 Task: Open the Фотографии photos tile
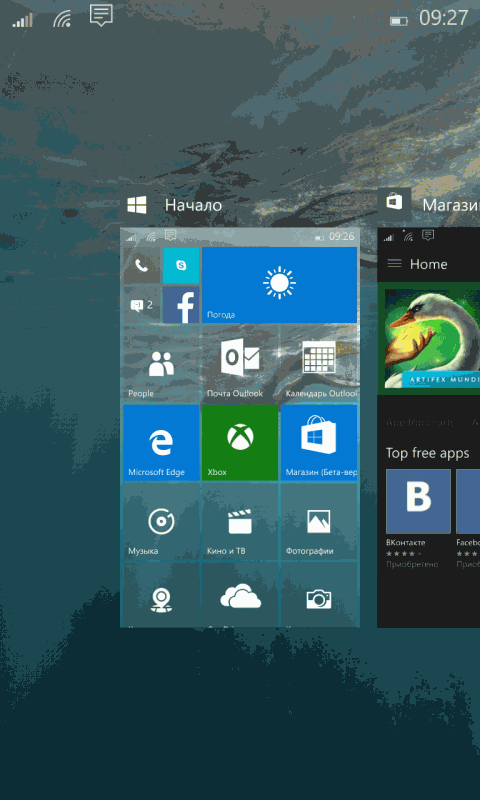click(x=319, y=521)
